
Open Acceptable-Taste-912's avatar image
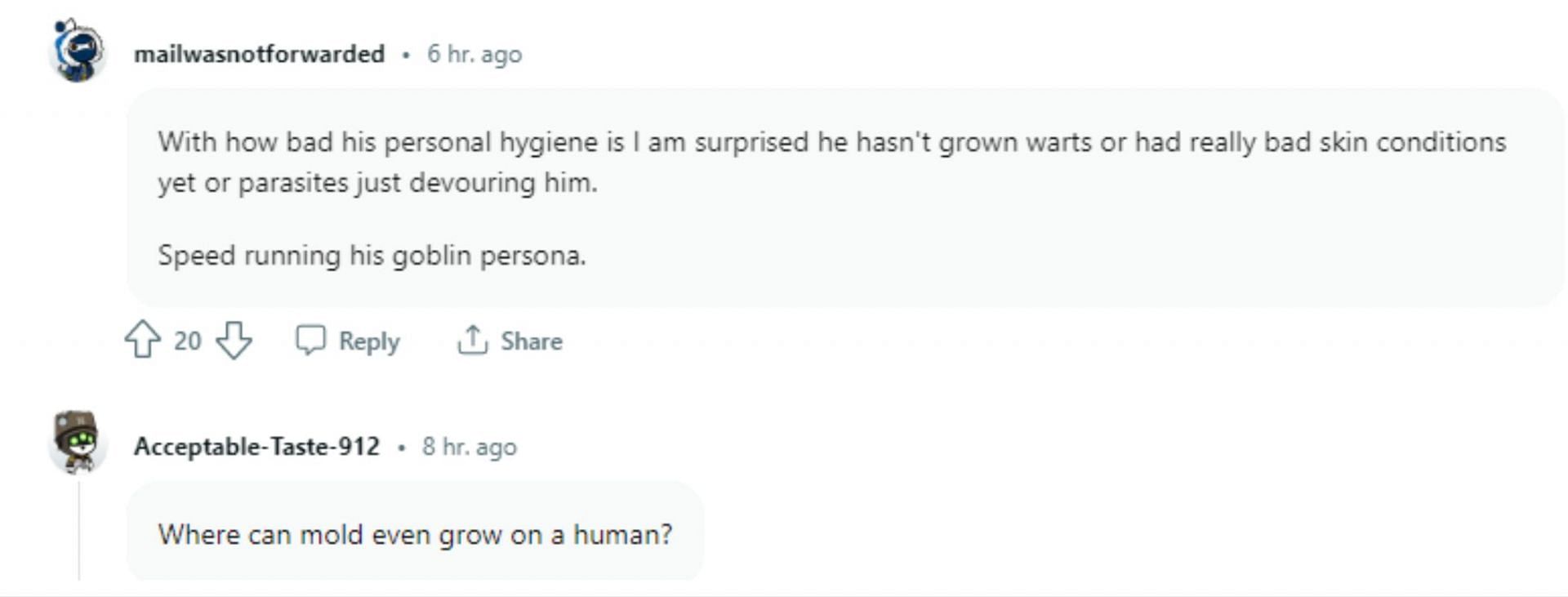(78, 442)
